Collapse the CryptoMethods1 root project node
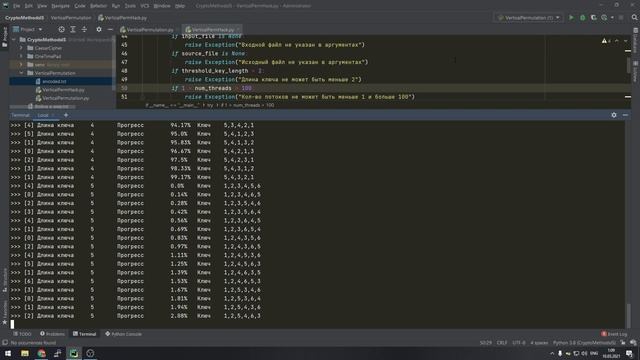The width and height of the screenshot is (640, 360). point(14,40)
